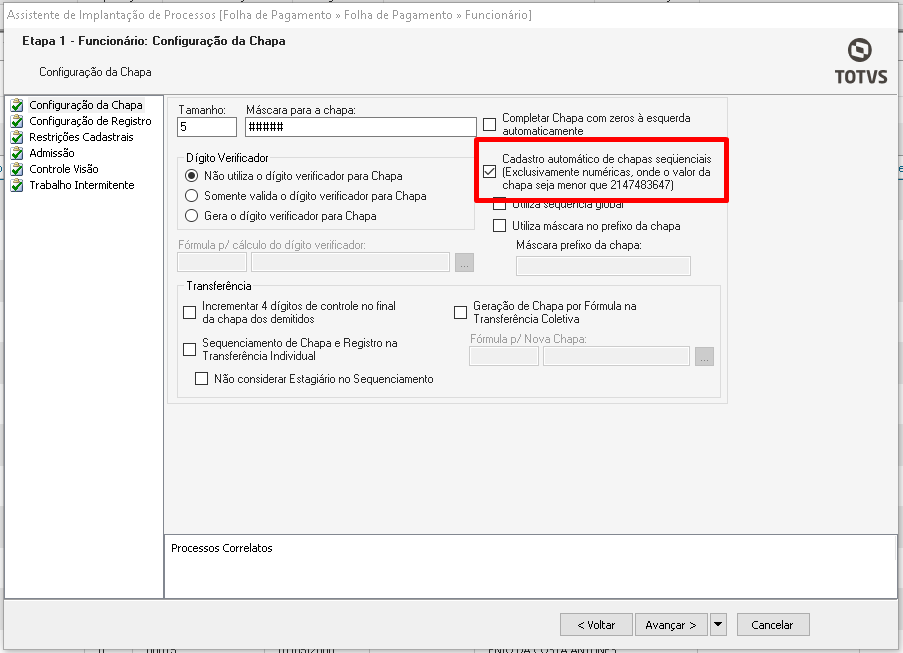Check Não considerar Estagiário no Sequenciamento
Image resolution: width=903 pixels, height=653 pixels.
click(202, 379)
